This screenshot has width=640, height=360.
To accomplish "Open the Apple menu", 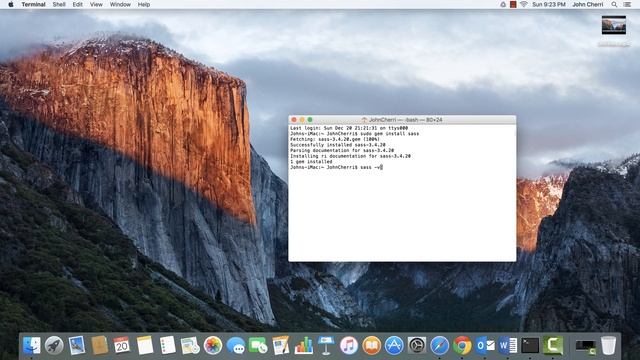I will pos(11,4).
